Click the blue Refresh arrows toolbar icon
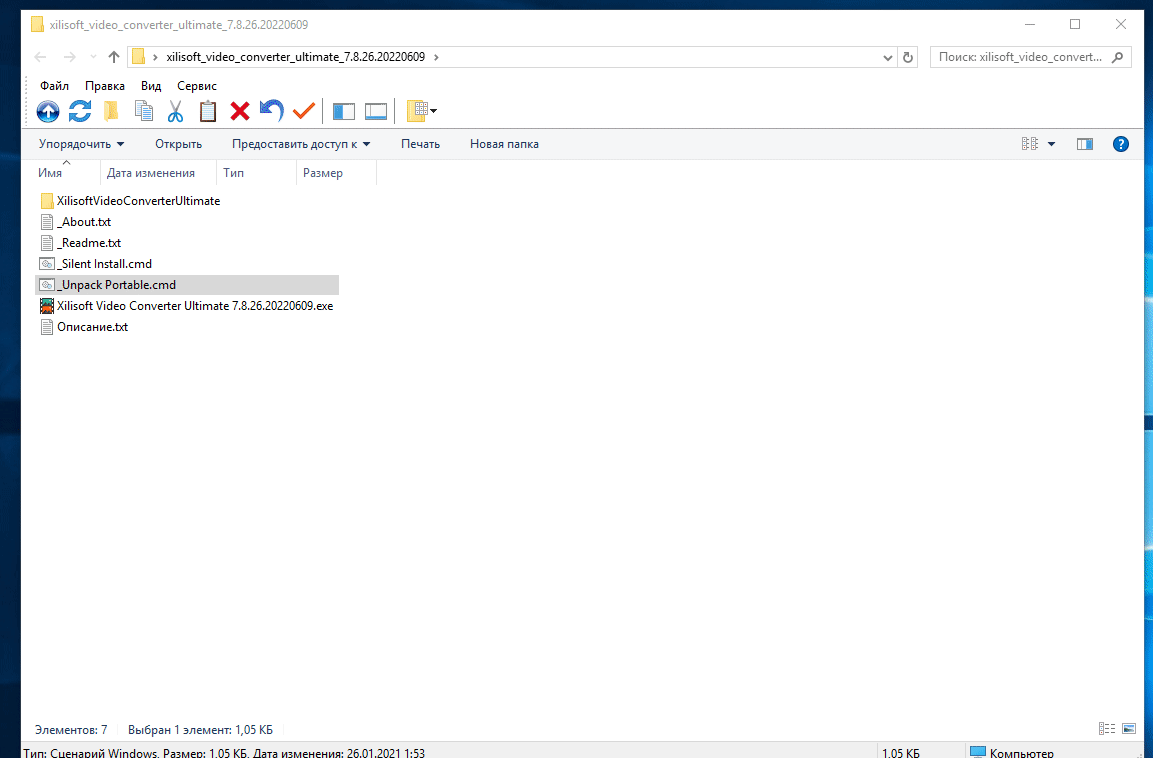The image size is (1153, 758). [x=79, y=111]
